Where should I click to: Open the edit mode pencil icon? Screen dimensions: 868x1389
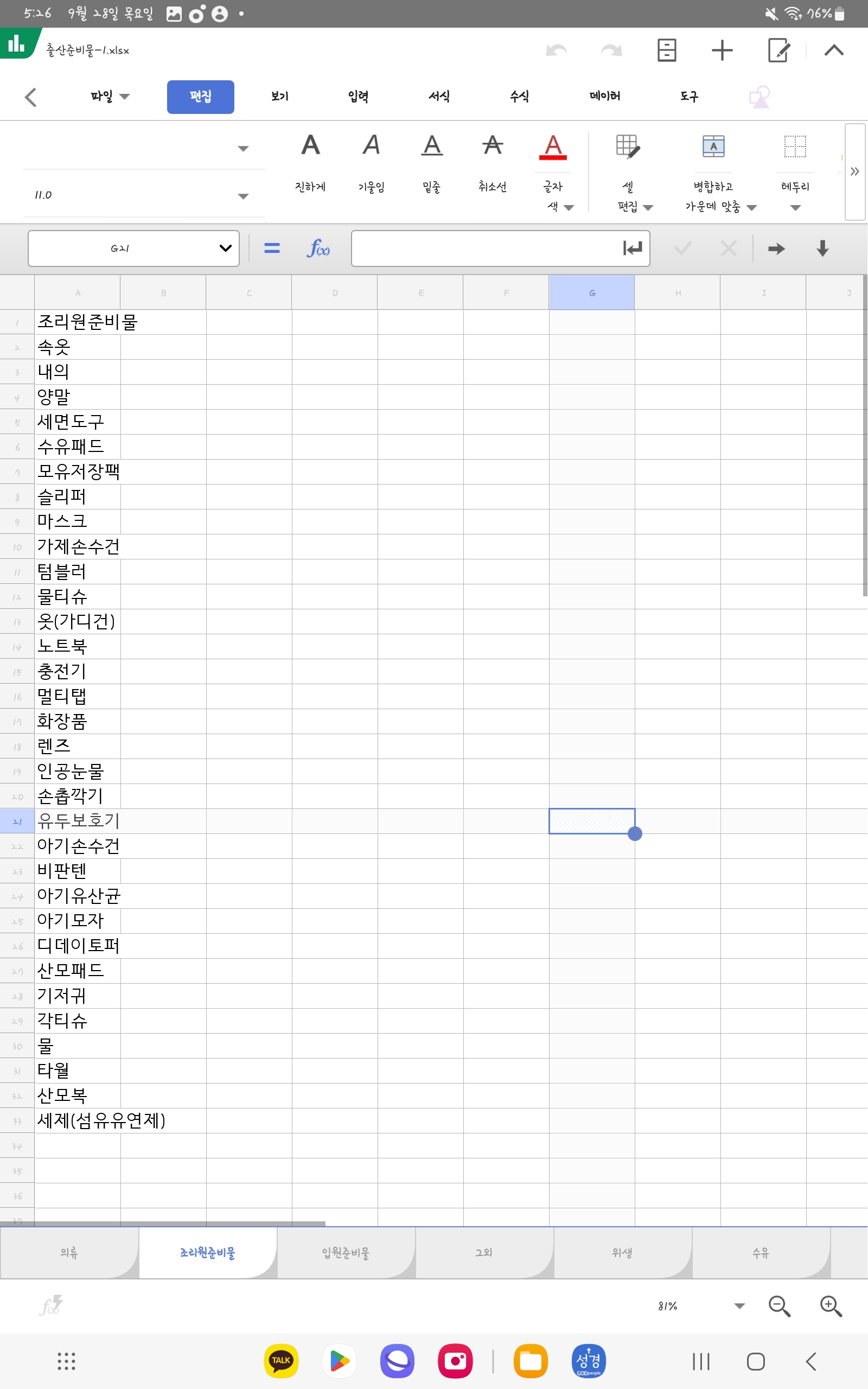pos(778,50)
